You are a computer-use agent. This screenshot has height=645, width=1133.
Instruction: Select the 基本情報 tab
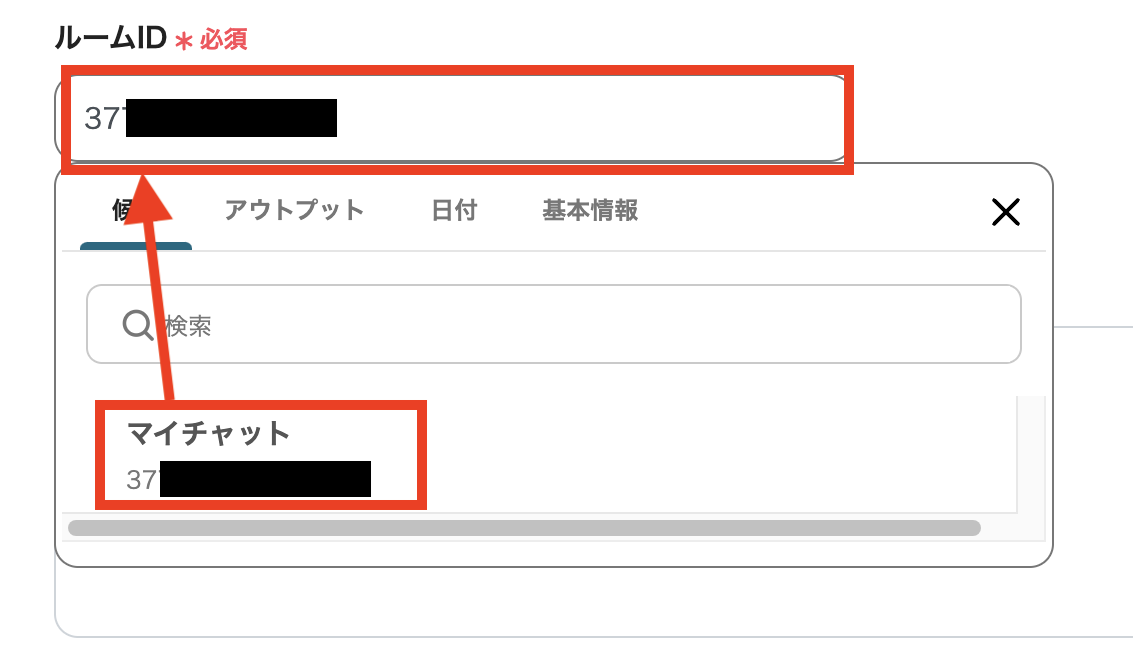(x=590, y=210)
